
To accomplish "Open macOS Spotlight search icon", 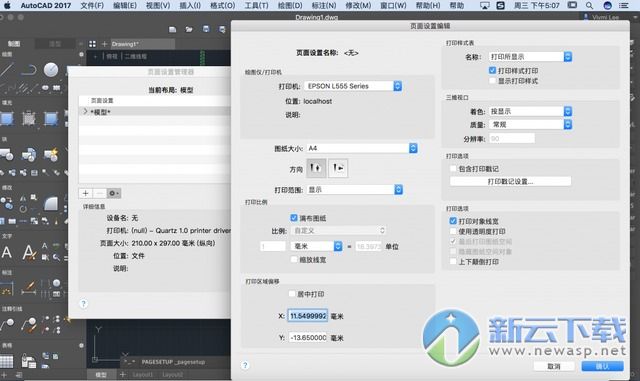I will point(589,5).
